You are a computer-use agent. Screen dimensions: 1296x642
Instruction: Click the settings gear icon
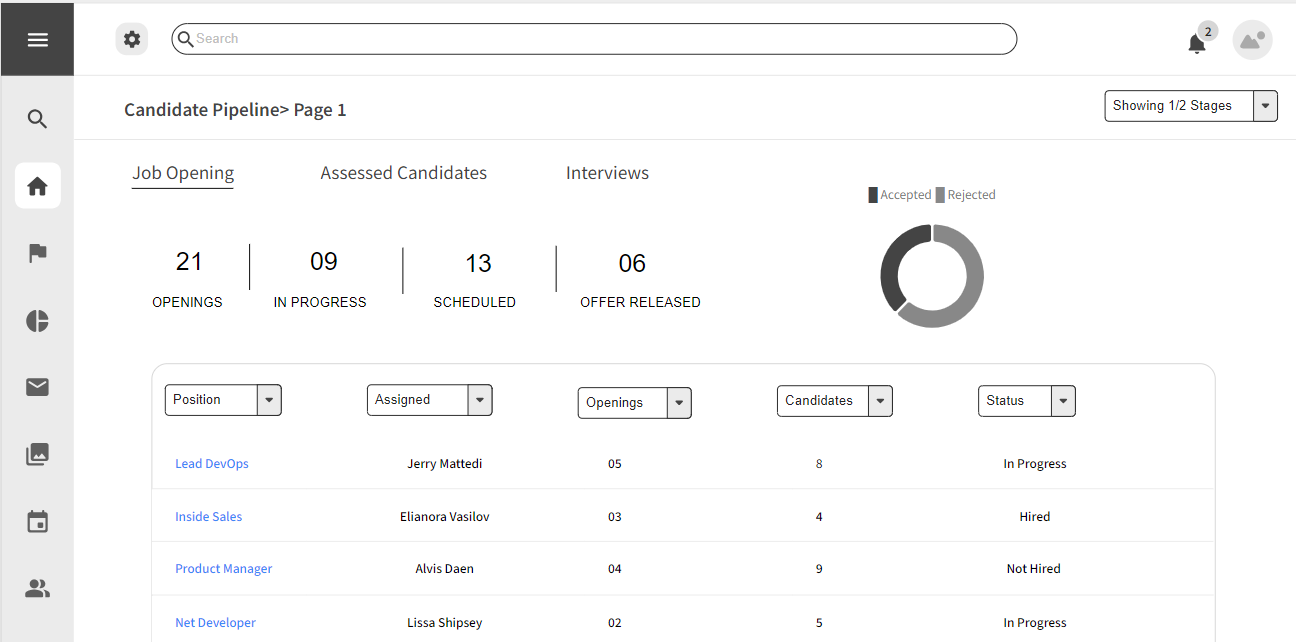pos(132,40)
